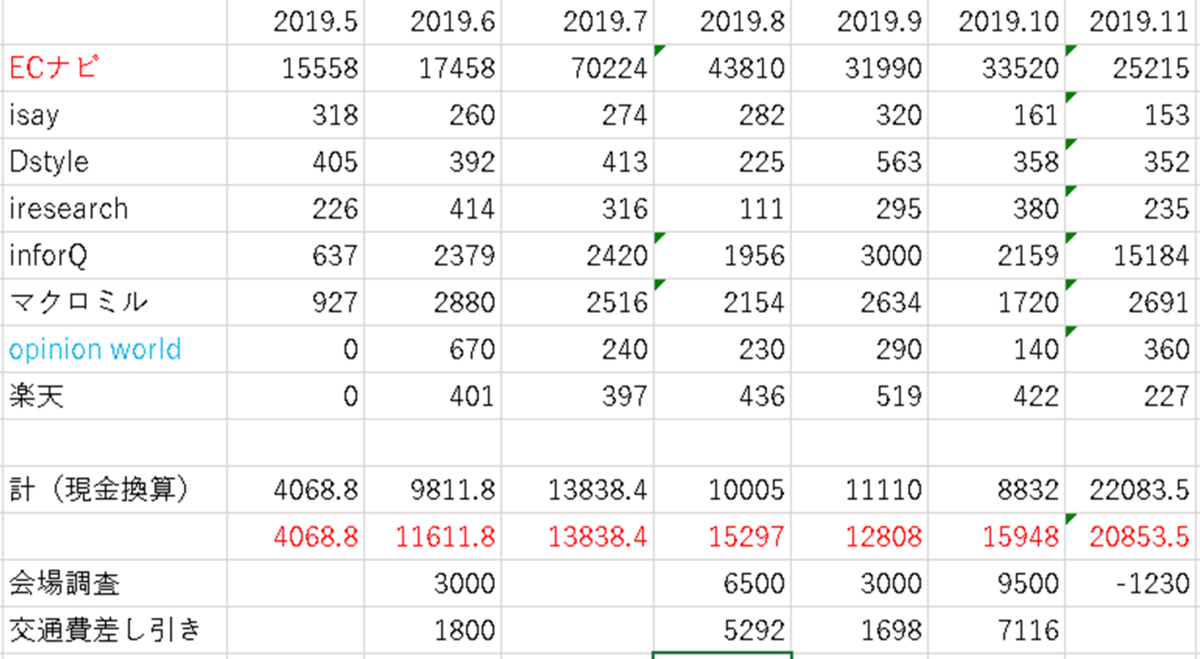The width and height of the screenshot is (1200, 659).
Task: Click the red ECナビ row label
Action: pyautogui.click(x=55, y=68)
